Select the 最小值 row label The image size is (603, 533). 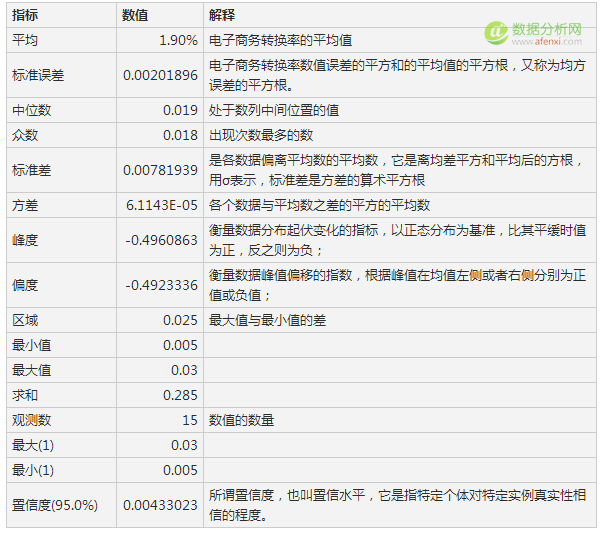coord(32,345)
